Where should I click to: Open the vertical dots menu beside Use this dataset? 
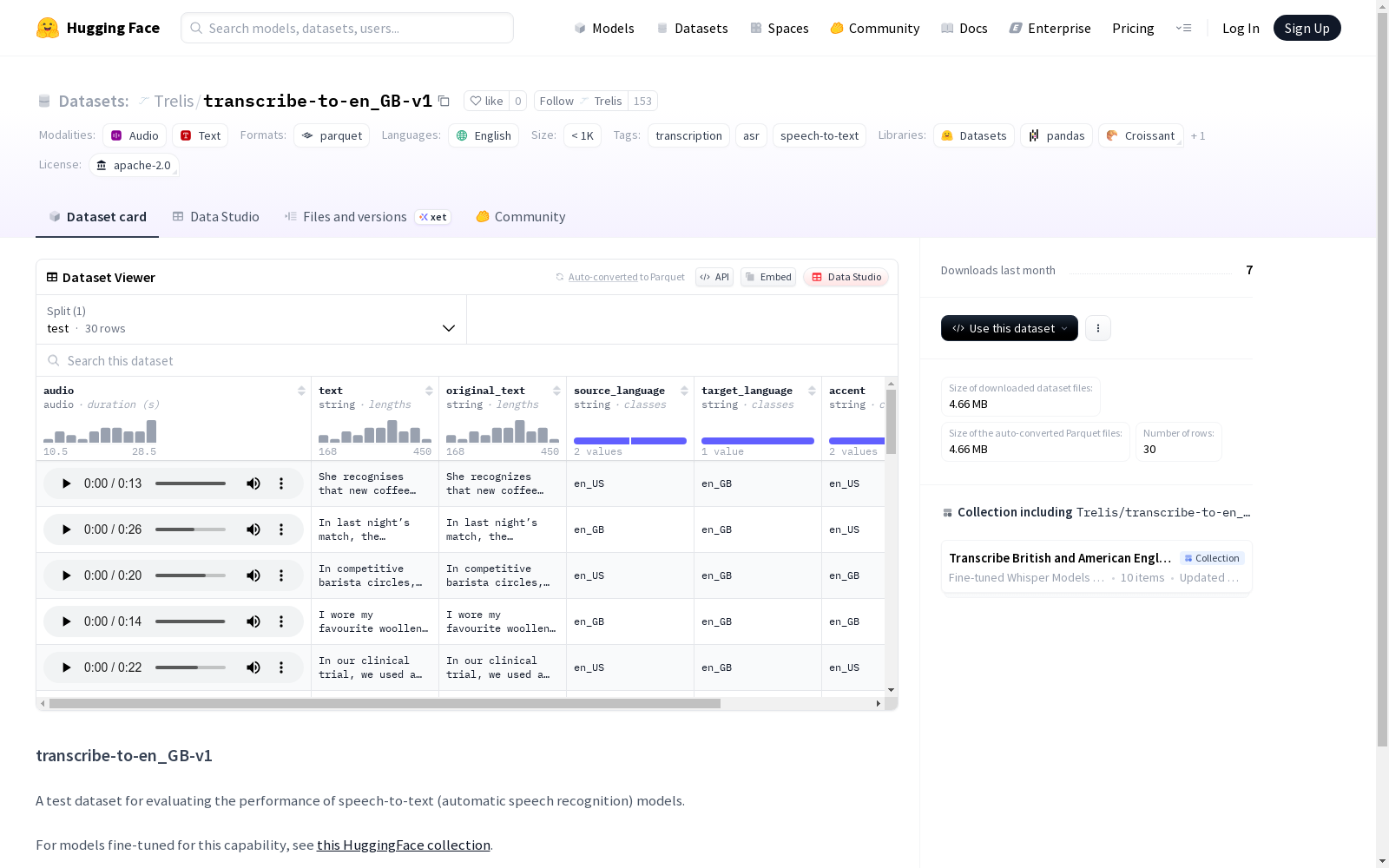pos(1098,328)
